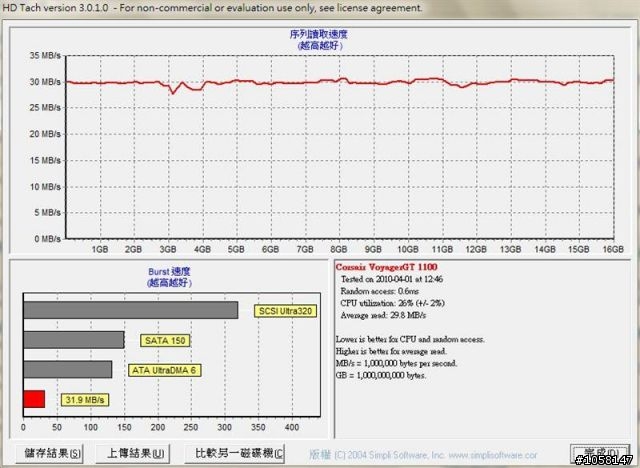Click the 1GB axis label
Screen dimensions: 640x468
click(100, 249)
